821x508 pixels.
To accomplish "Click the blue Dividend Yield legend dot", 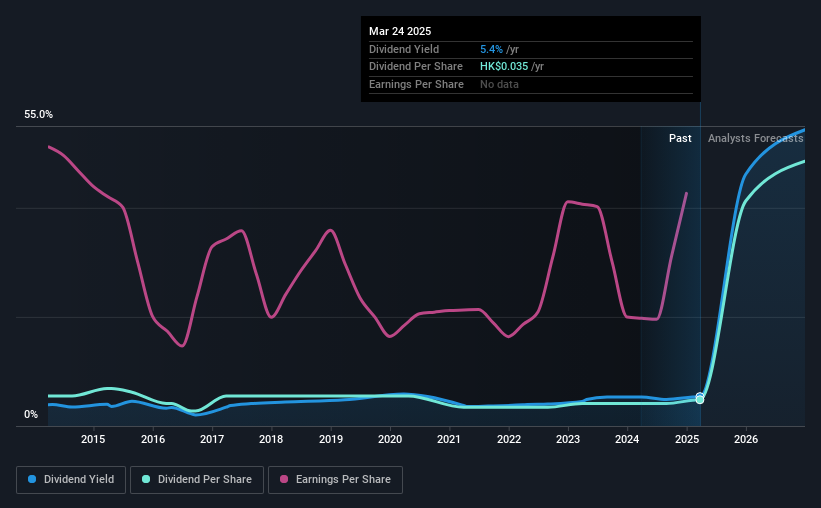I will 32,479.
